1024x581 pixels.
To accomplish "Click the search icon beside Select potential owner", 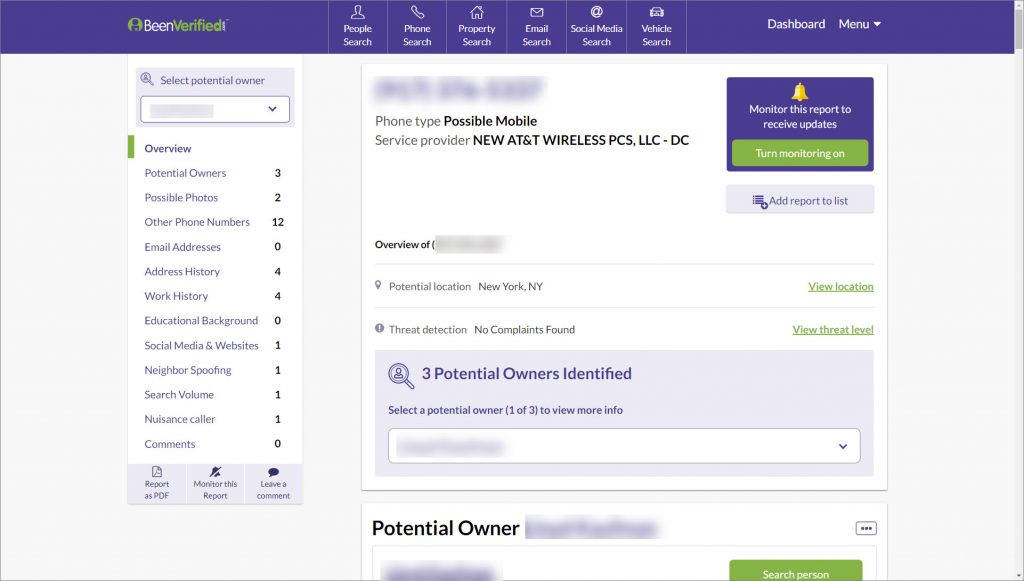I will [147, 79].
